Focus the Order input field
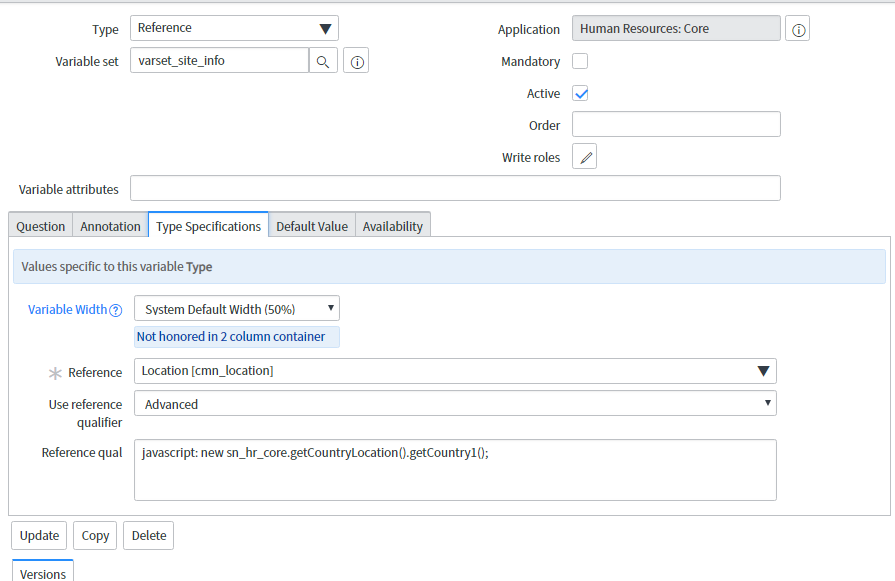Image resolution: width=895 pixels, height=581 pixels. coord(676,124)
